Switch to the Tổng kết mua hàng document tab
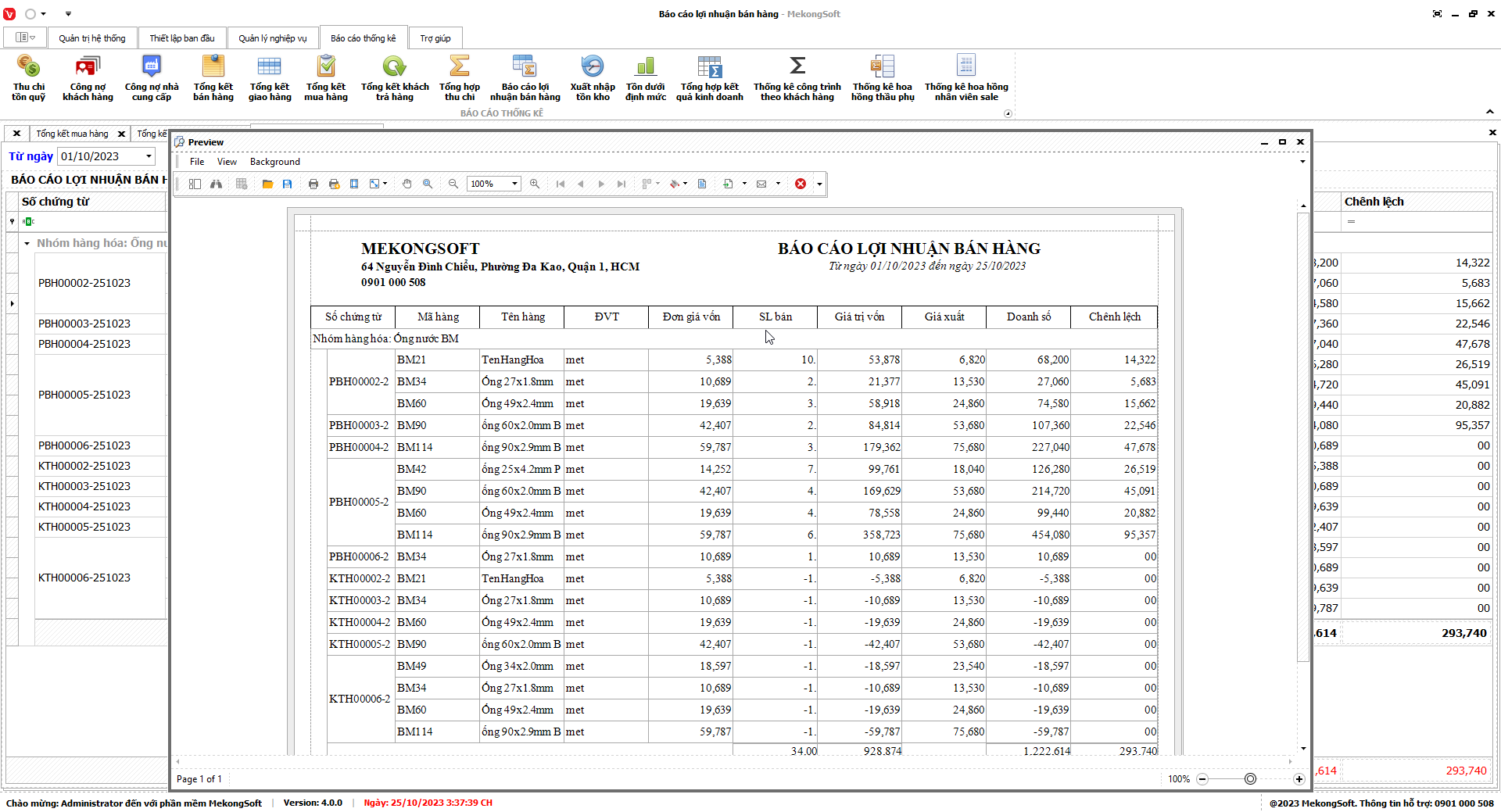The image size is (1501, 812). [72, 134]
